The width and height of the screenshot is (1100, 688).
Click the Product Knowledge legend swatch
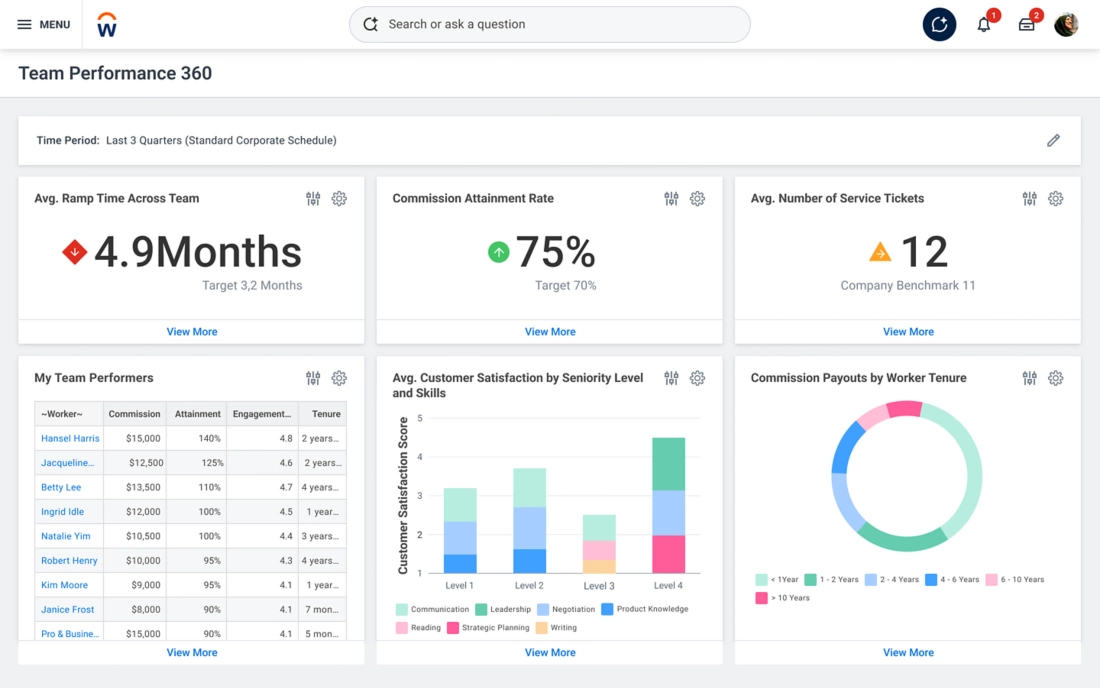[x=607, y=609]
